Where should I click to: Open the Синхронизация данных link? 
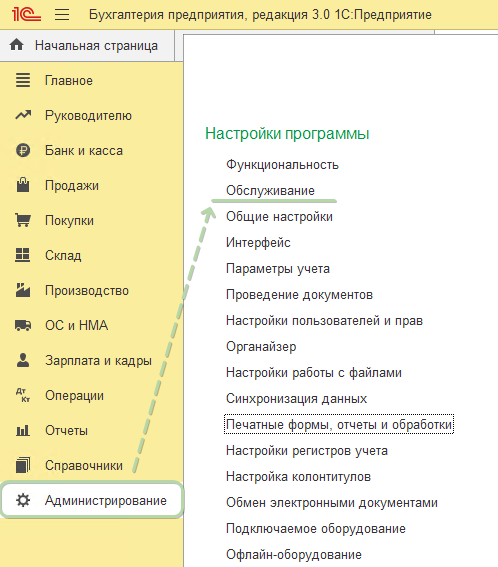click(296, 398)
